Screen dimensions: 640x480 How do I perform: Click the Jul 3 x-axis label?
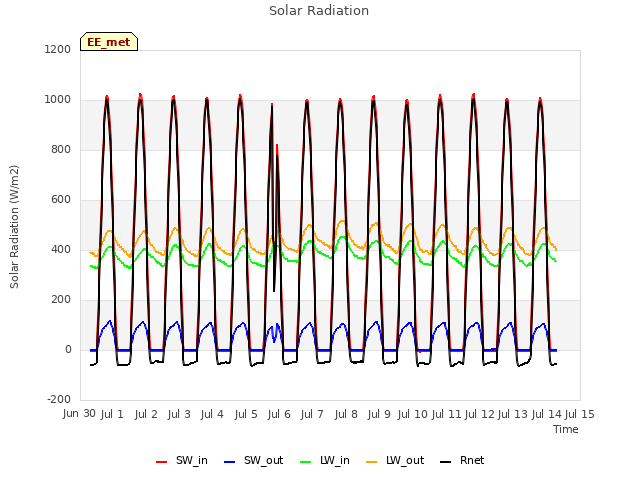(179, 414)
